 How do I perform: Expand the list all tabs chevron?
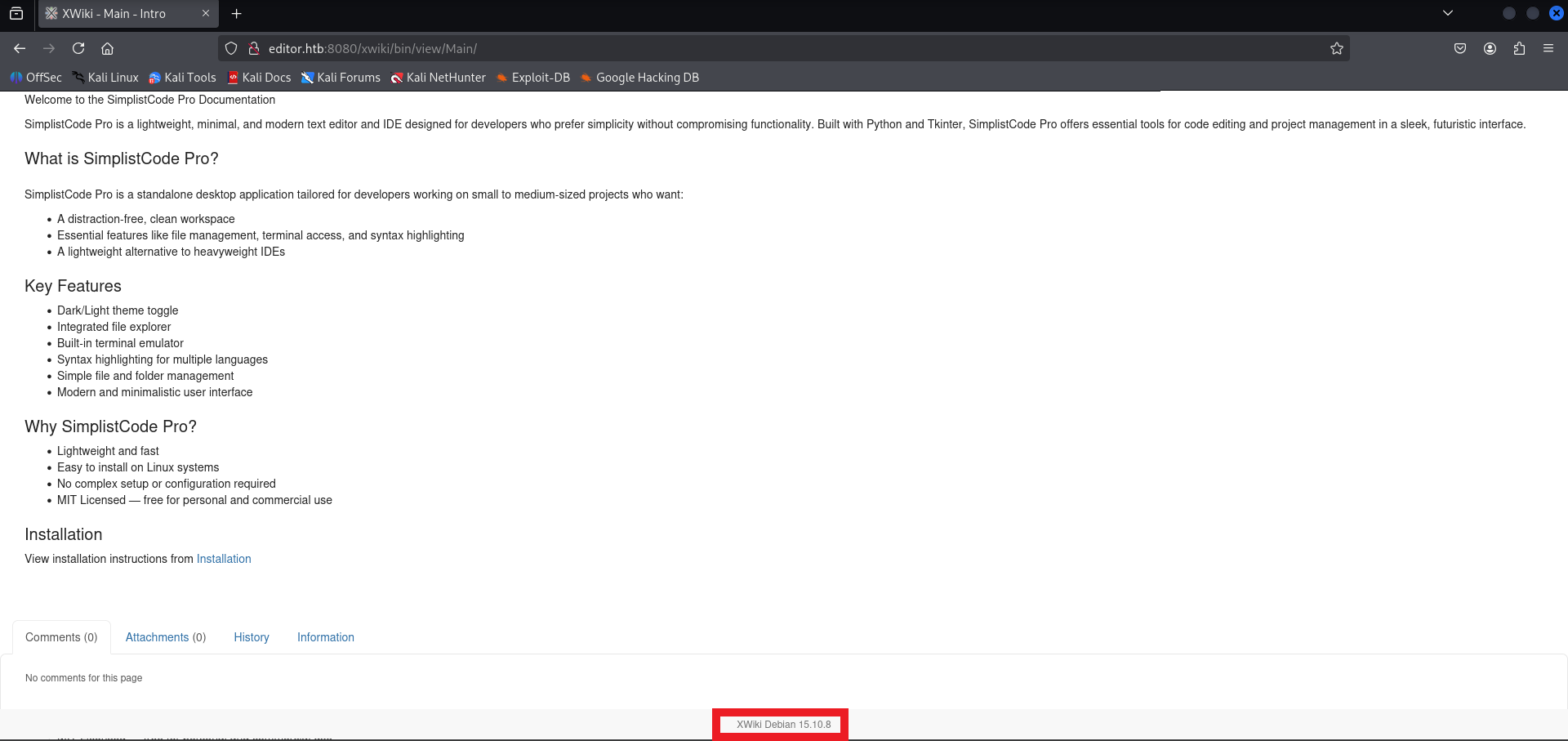[x=1448, y=13]
